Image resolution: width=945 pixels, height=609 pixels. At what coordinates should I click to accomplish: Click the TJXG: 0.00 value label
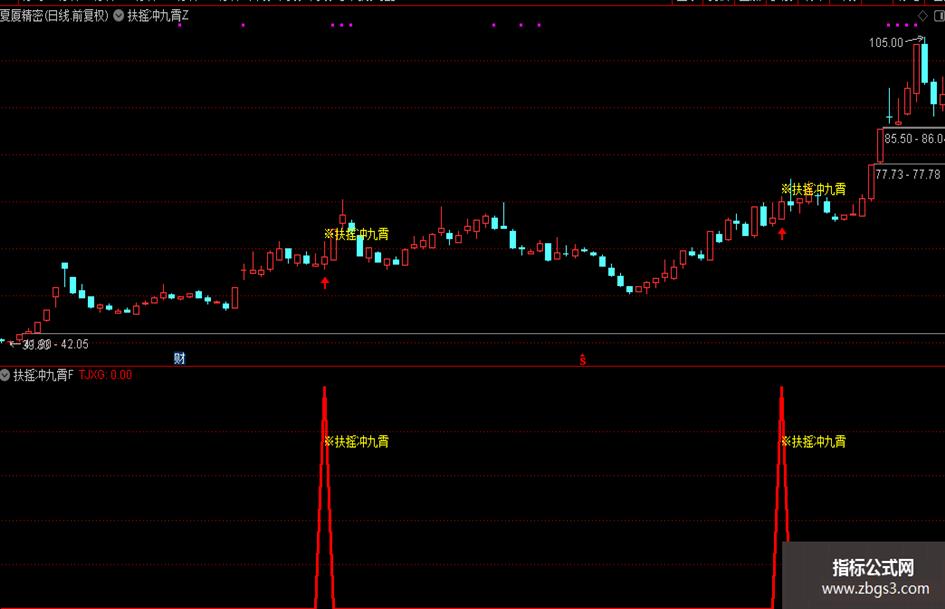[x=105, y=375]
